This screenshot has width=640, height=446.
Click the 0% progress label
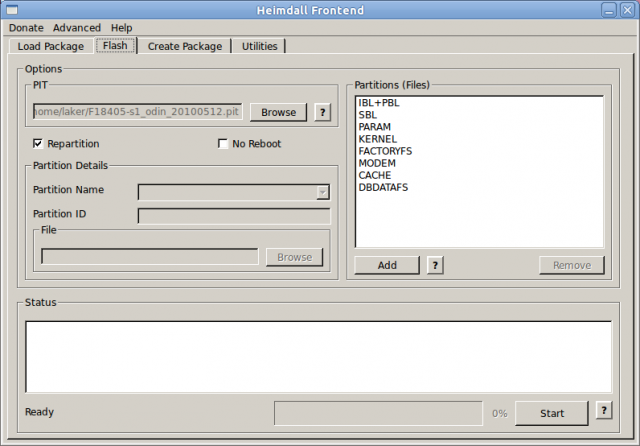pos(500,413)
